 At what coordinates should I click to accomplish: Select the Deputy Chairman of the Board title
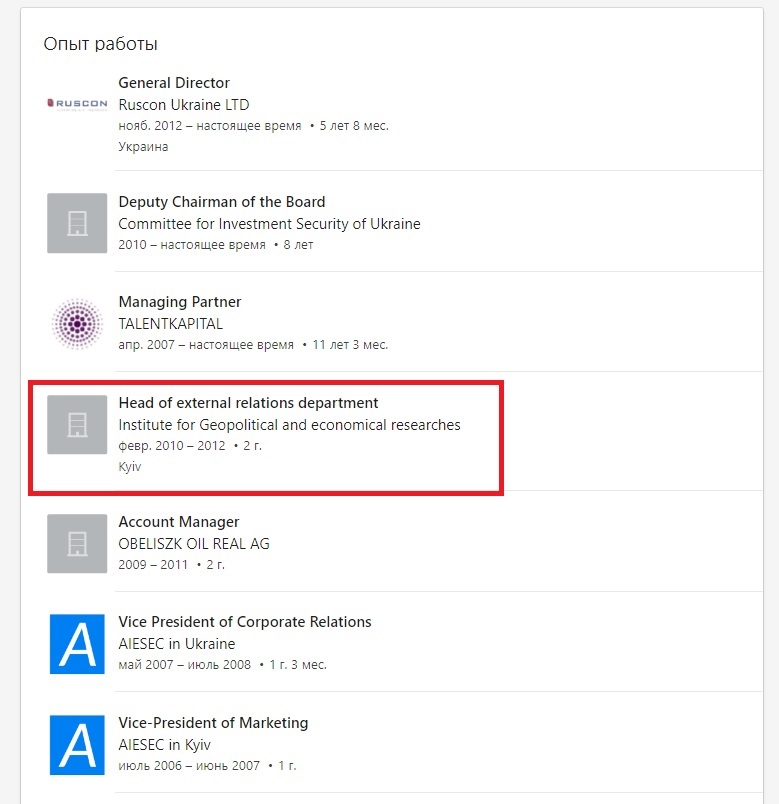(x=222, y=202)
